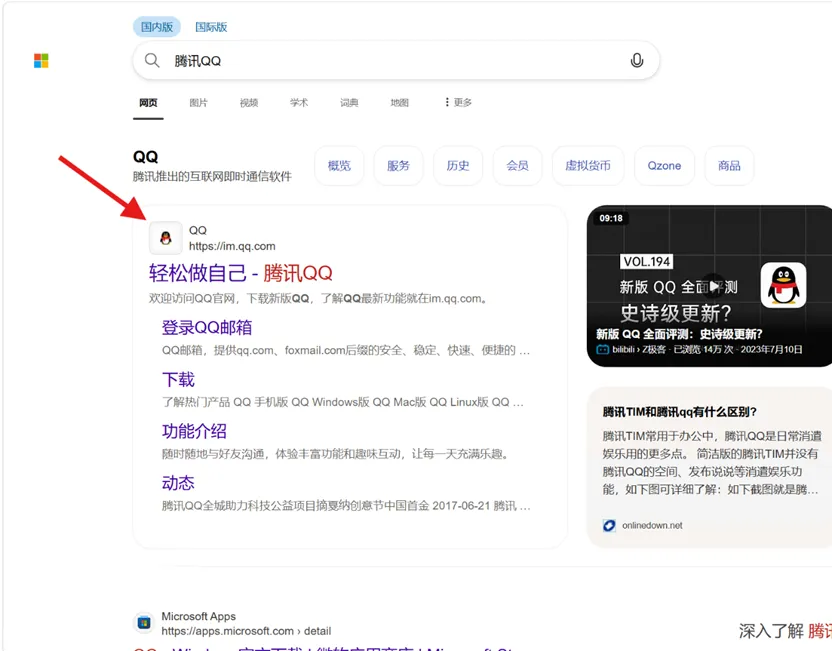The width and height of the screenshot is (832, 651).
Task: Focus the search box containing 腾讯QQ
Action: click(x=395, y=60)
